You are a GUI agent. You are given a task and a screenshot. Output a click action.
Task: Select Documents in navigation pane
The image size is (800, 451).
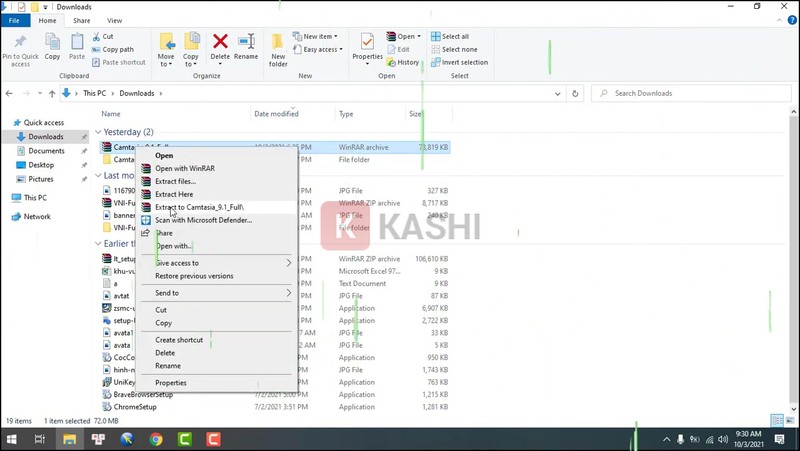point(46,151)
